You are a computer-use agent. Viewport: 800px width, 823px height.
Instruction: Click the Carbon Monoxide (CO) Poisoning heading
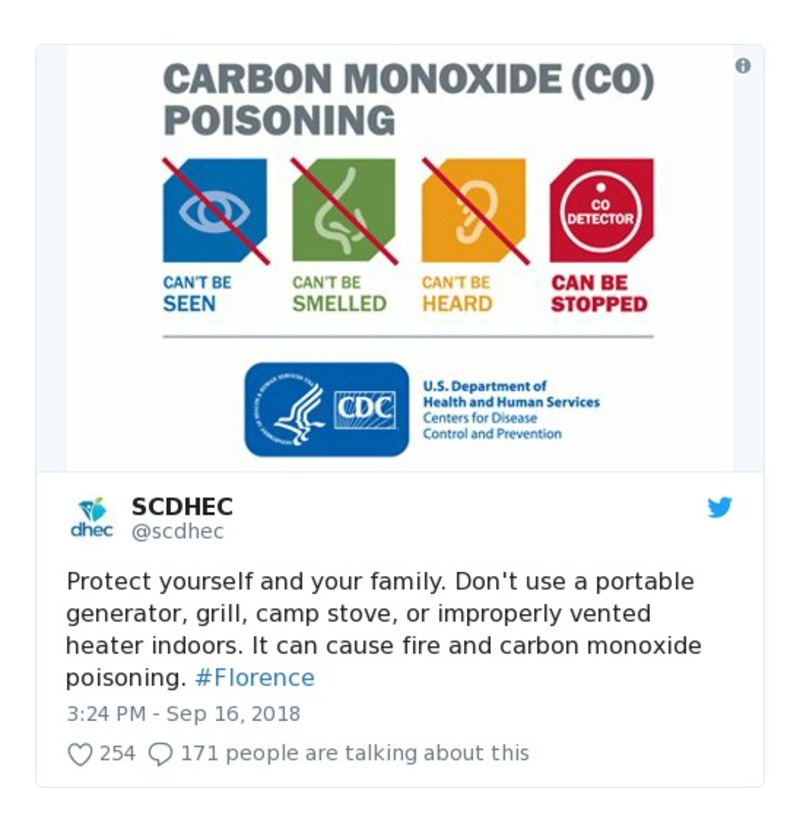point(408,100)
